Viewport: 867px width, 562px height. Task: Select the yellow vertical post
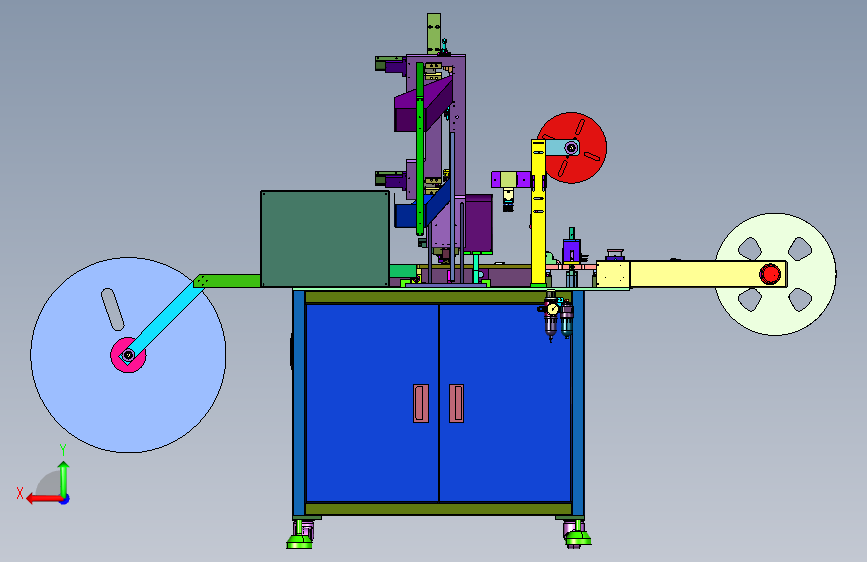click(x=539, y=213)
